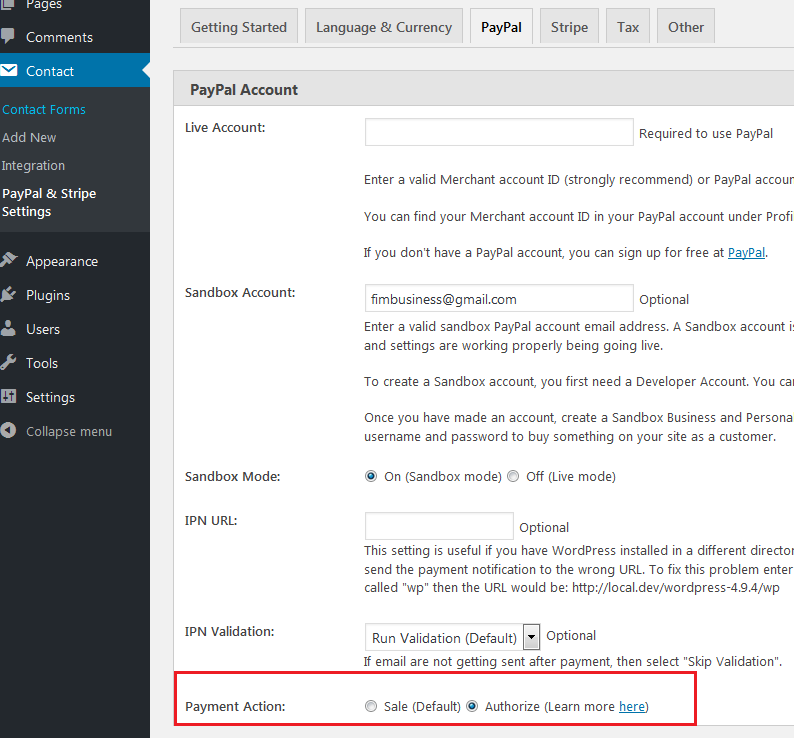The width and height of the screenshot is (794, 738).
Task: Click the Appearance paintbrush icon
Action: coord(9,260)
